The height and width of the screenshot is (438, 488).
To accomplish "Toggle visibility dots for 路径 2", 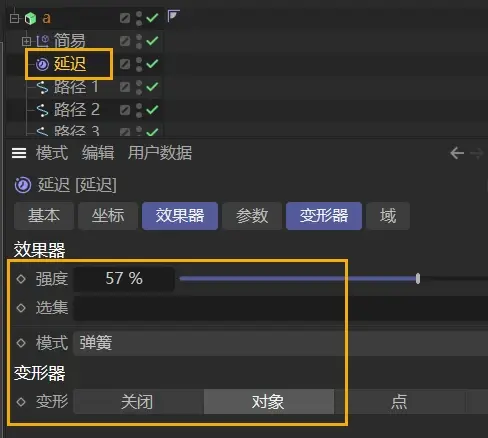I will click(x=139, y=110).
